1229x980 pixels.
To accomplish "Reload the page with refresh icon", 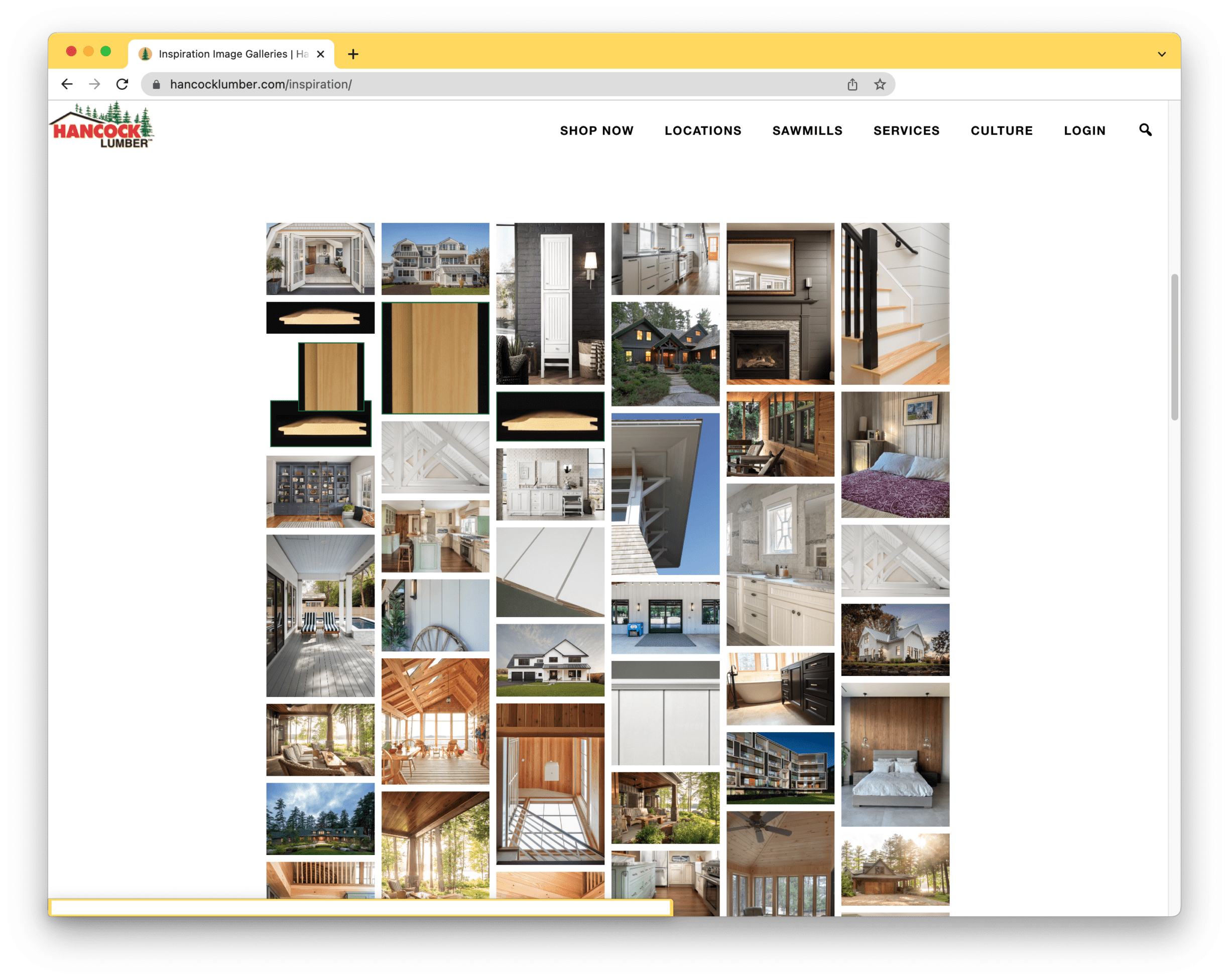I will (122, 84).
